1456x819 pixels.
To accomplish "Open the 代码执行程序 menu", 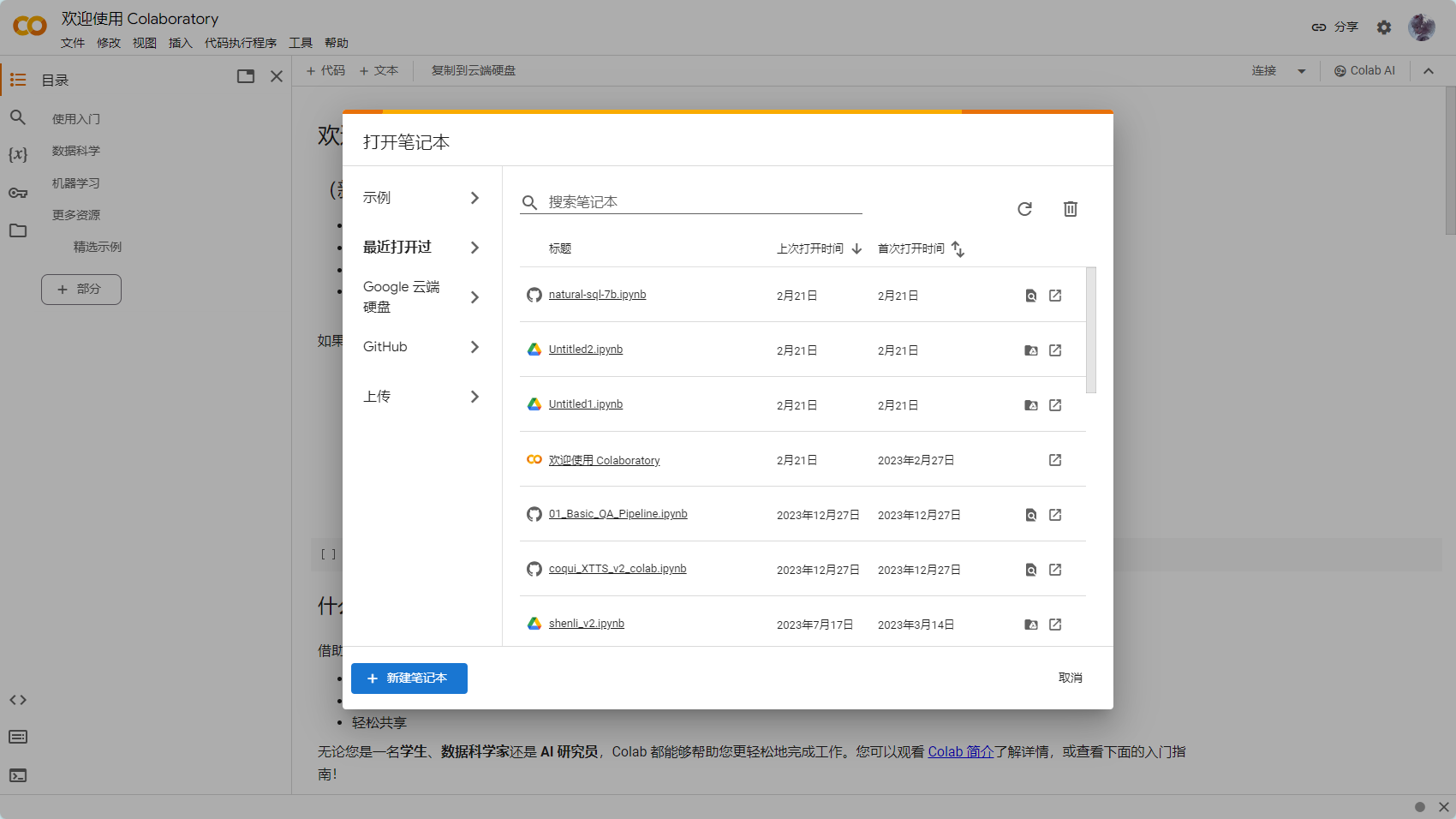I will click(241, 43).
